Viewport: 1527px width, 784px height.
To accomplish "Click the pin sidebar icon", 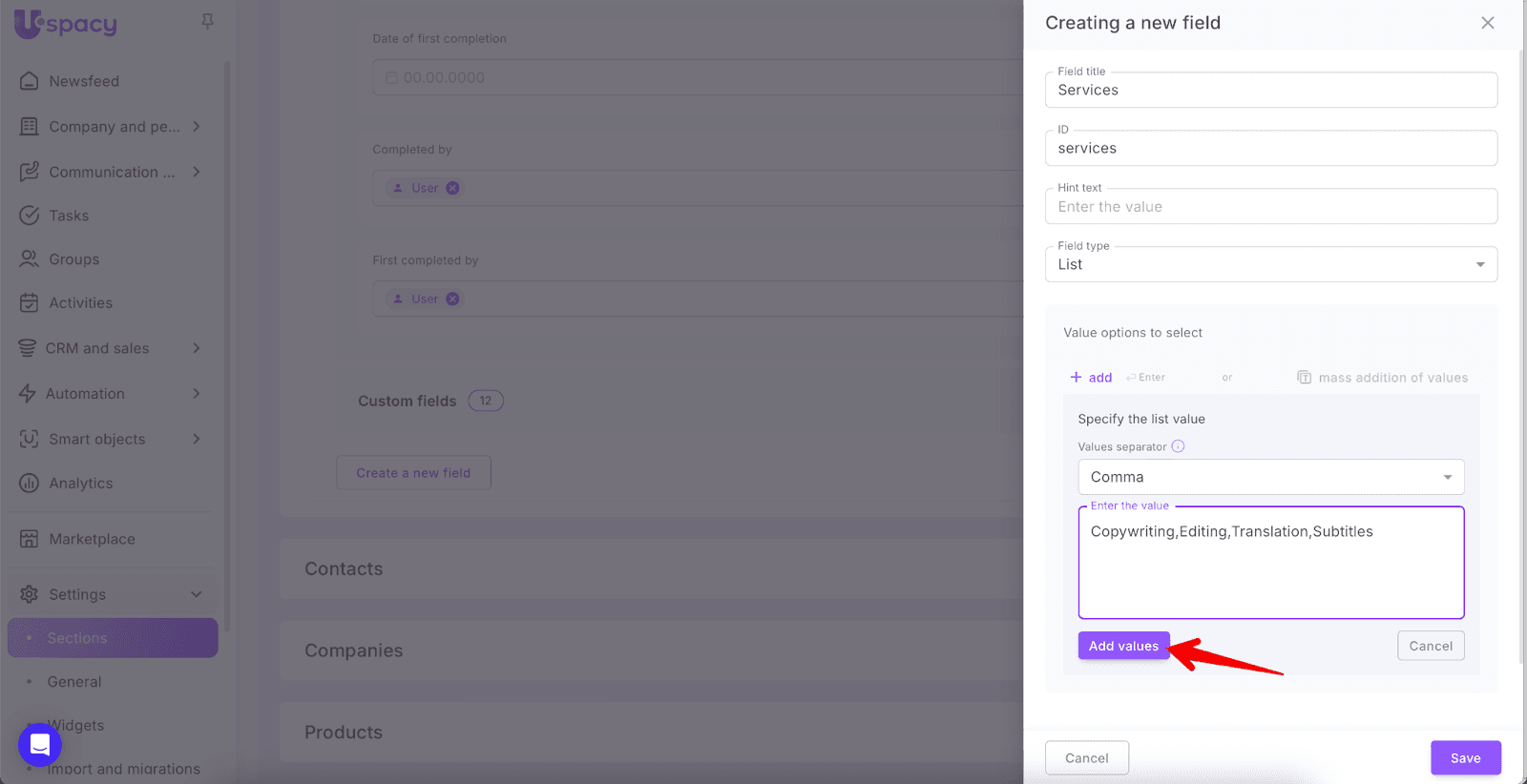I will click(x=207, y=21).
